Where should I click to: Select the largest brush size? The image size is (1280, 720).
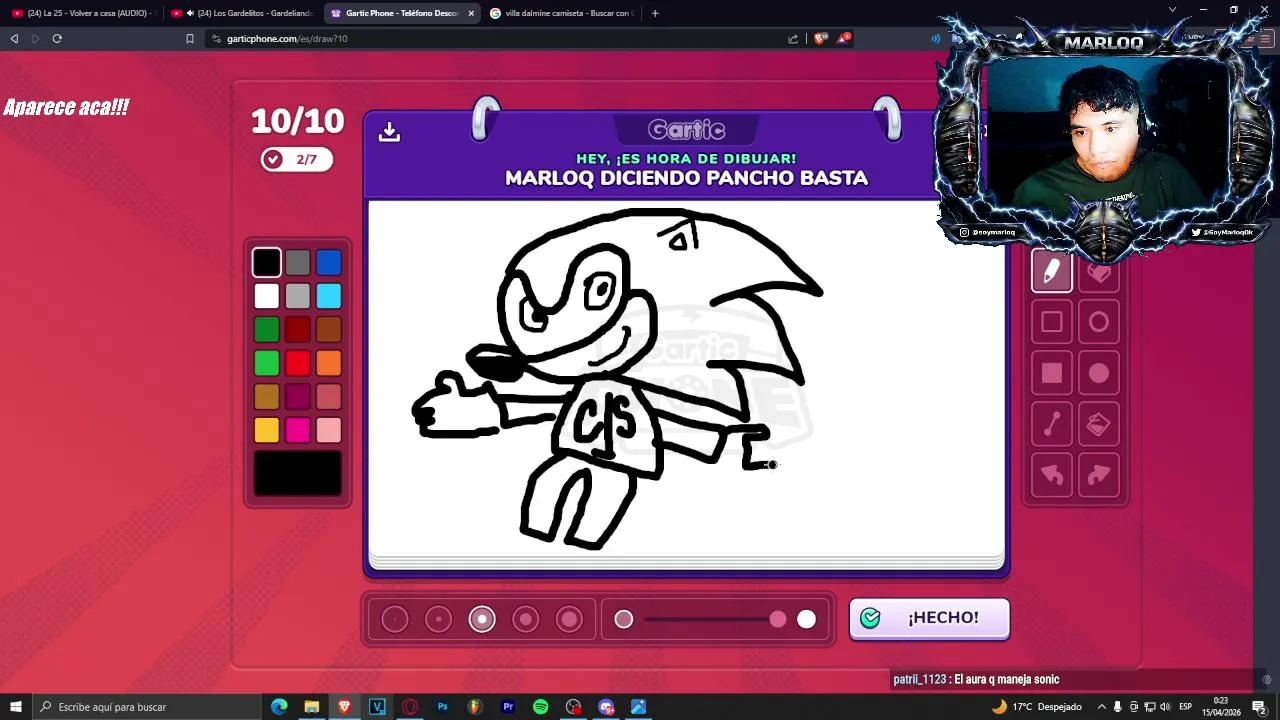pyautogui.click(x=569, y=620)
